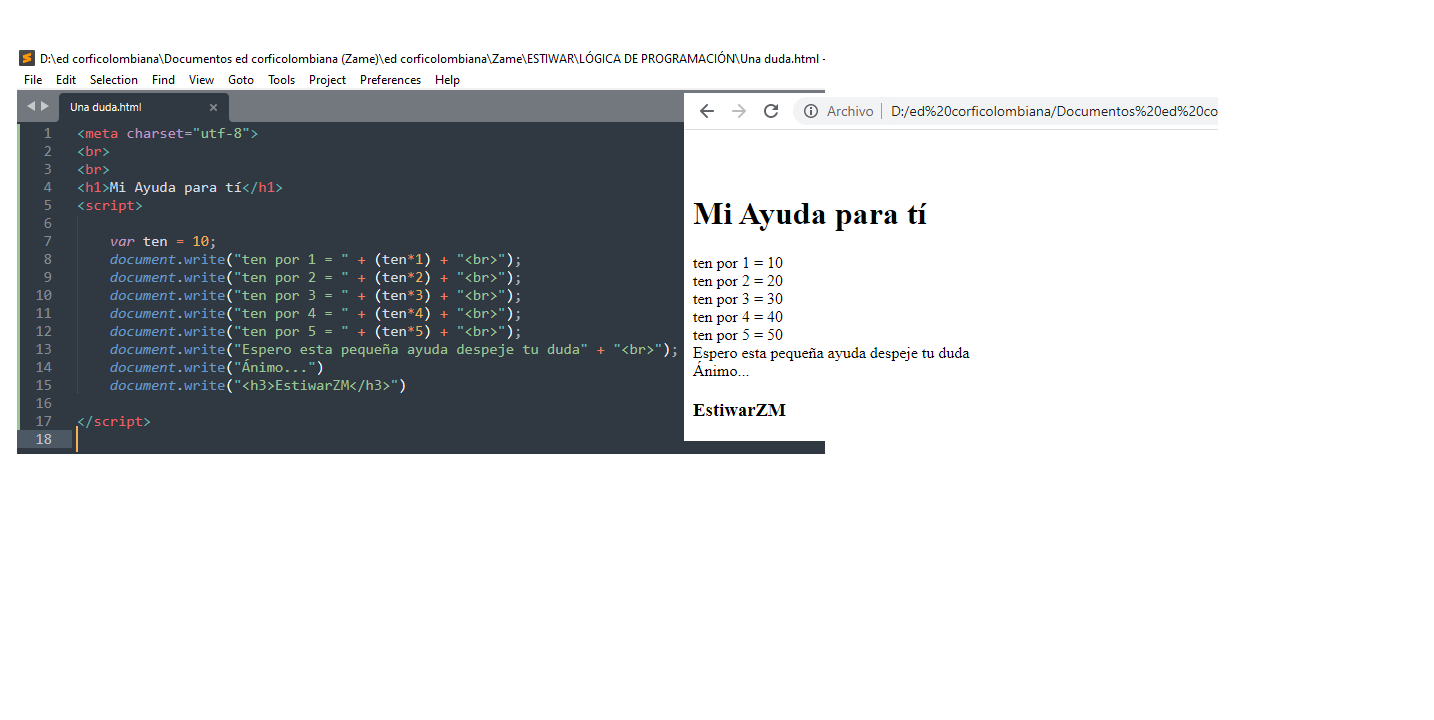
Task: Open the Project menu
Action: 327,80
